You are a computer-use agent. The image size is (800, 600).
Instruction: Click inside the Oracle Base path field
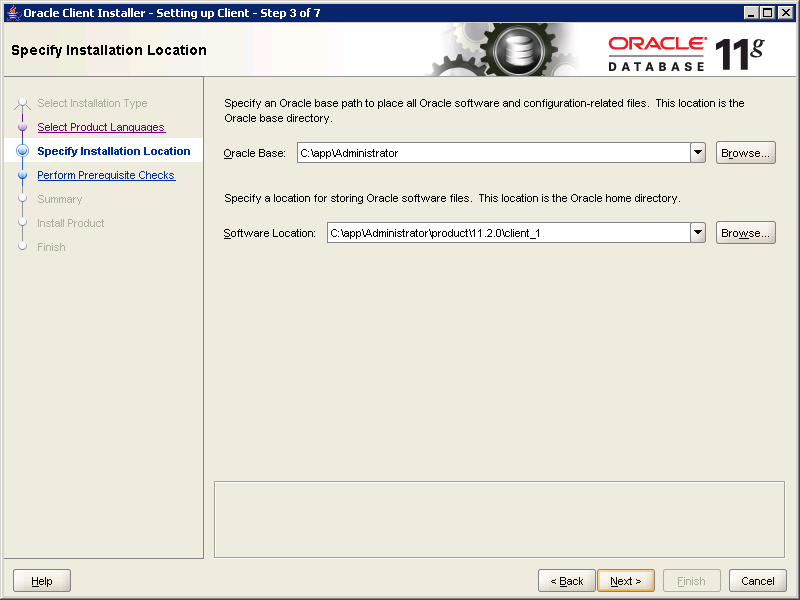click(493, 153)
